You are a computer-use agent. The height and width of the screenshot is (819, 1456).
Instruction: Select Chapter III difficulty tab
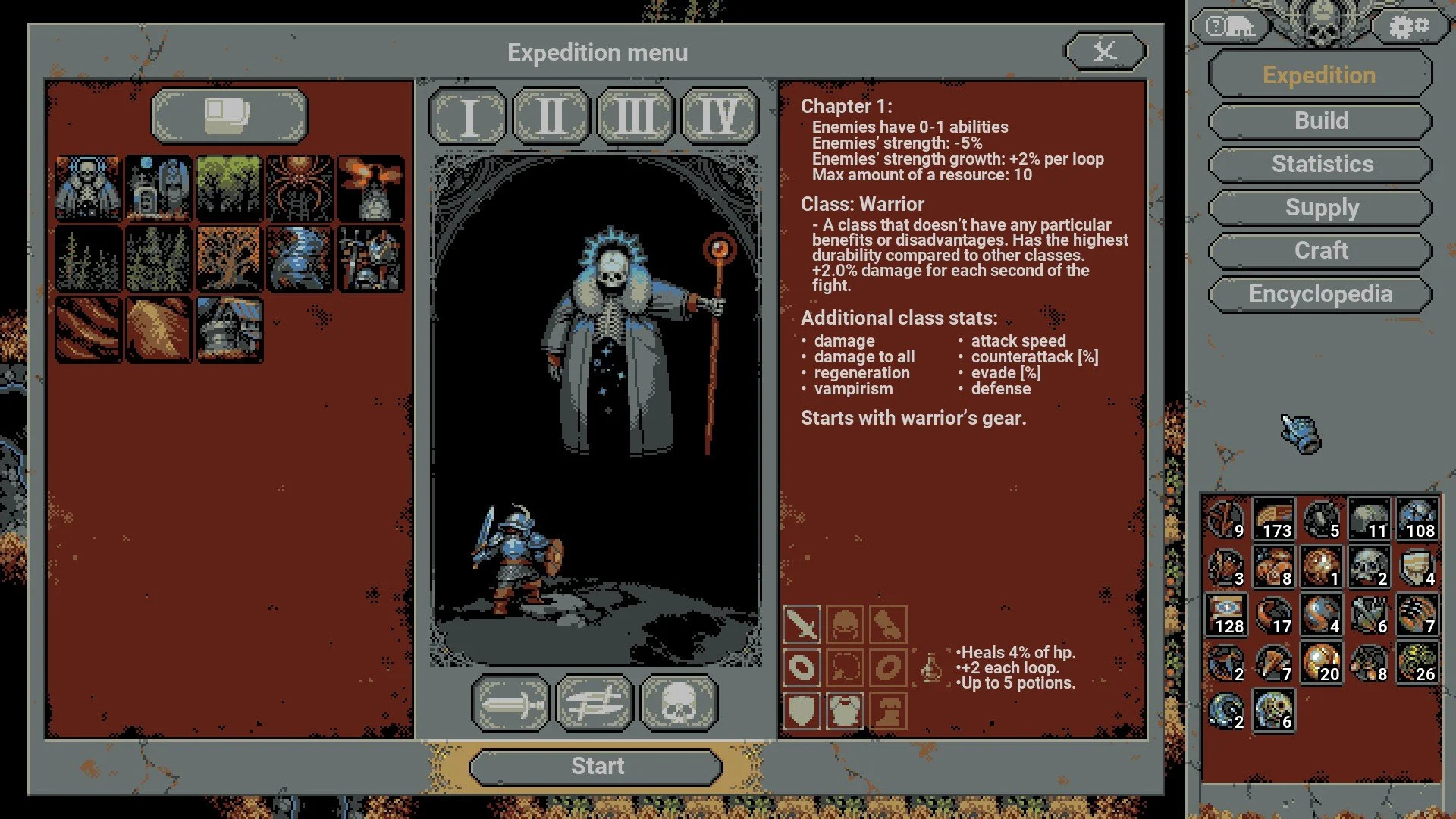point(638,113)
